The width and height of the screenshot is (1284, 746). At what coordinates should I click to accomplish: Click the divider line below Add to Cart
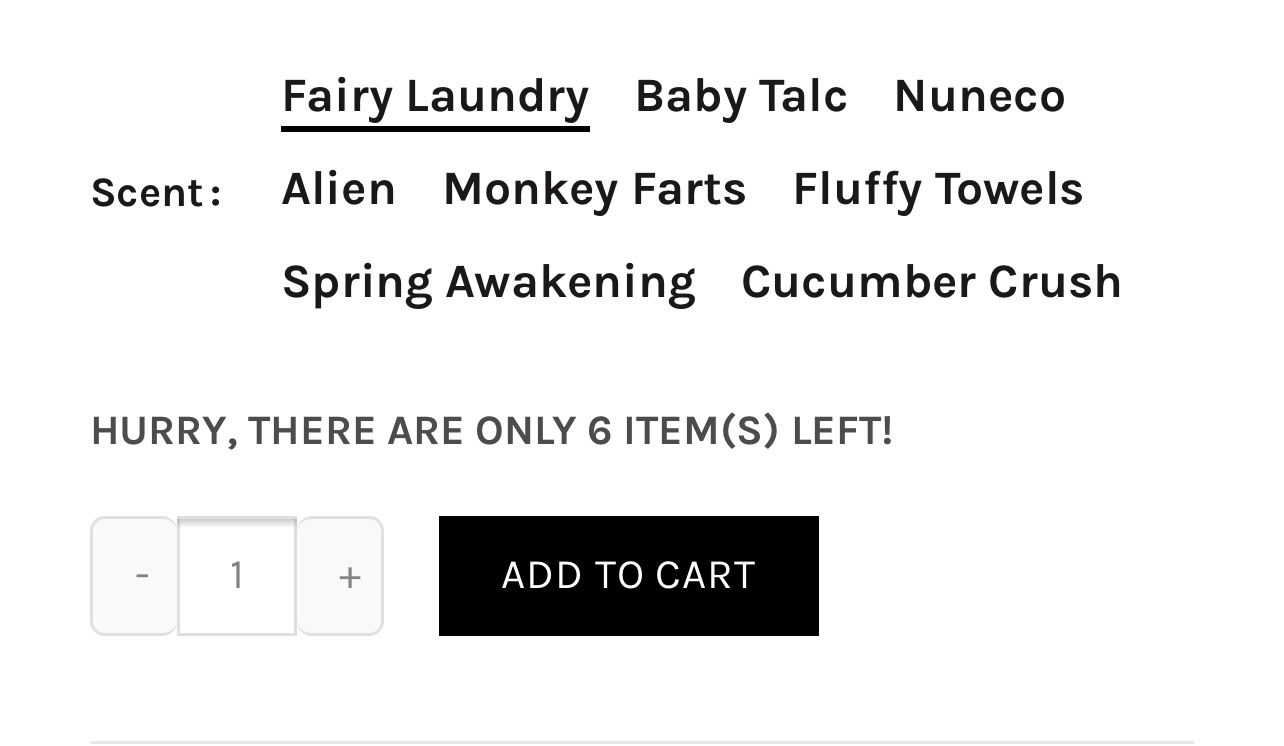(641, 742)
